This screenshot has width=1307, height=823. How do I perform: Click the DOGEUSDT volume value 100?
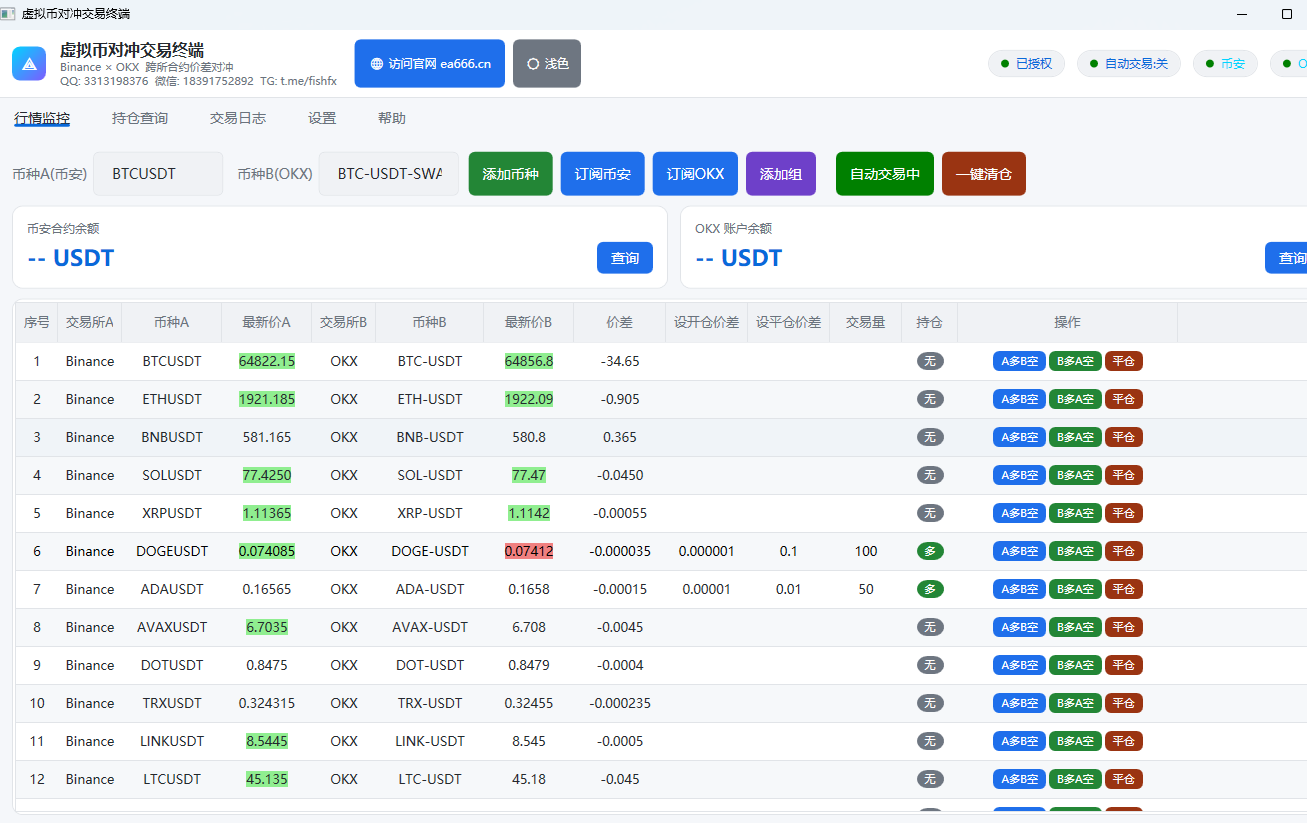pos(866,551)
